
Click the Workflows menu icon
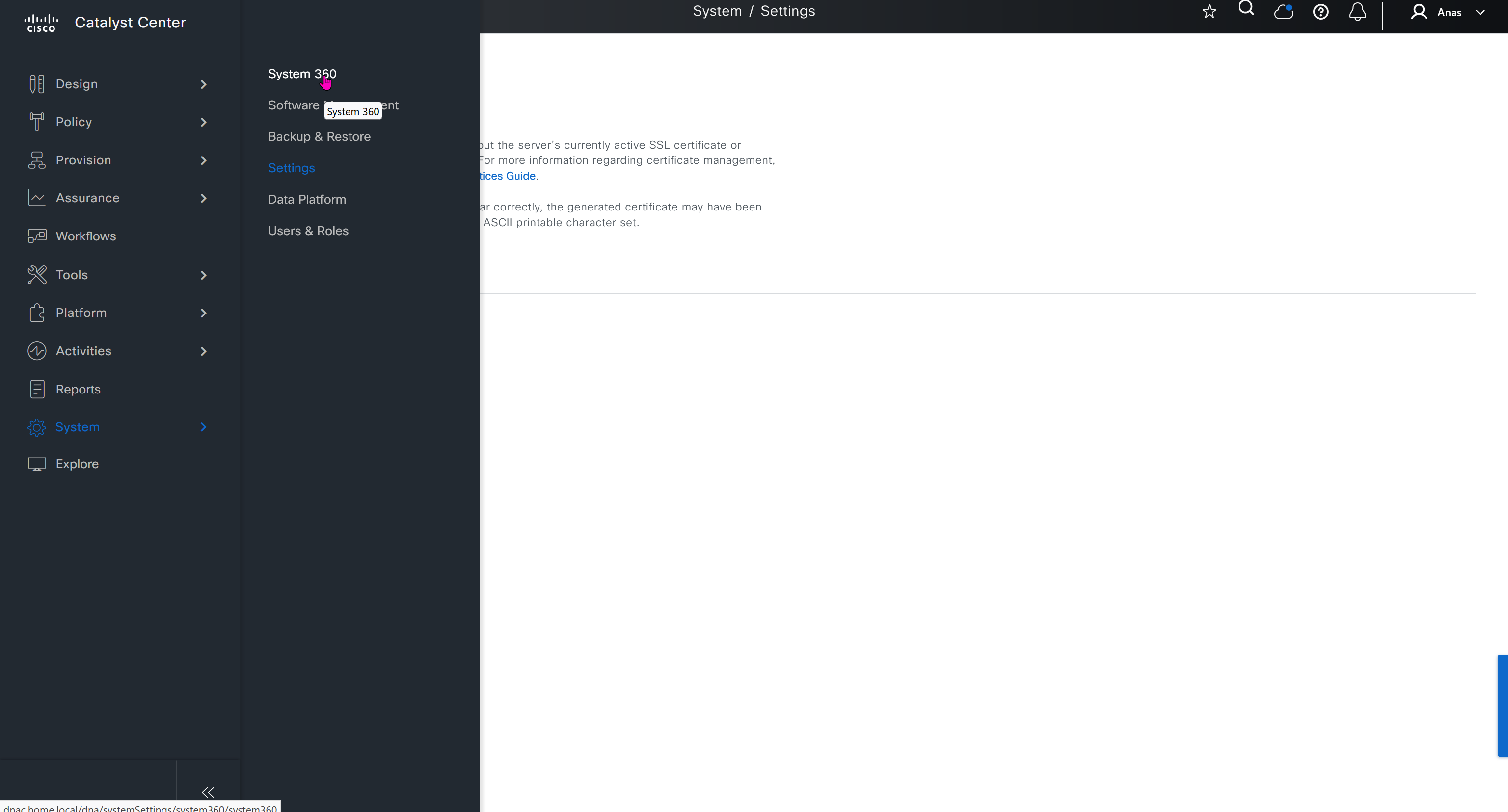click(37, 236)
